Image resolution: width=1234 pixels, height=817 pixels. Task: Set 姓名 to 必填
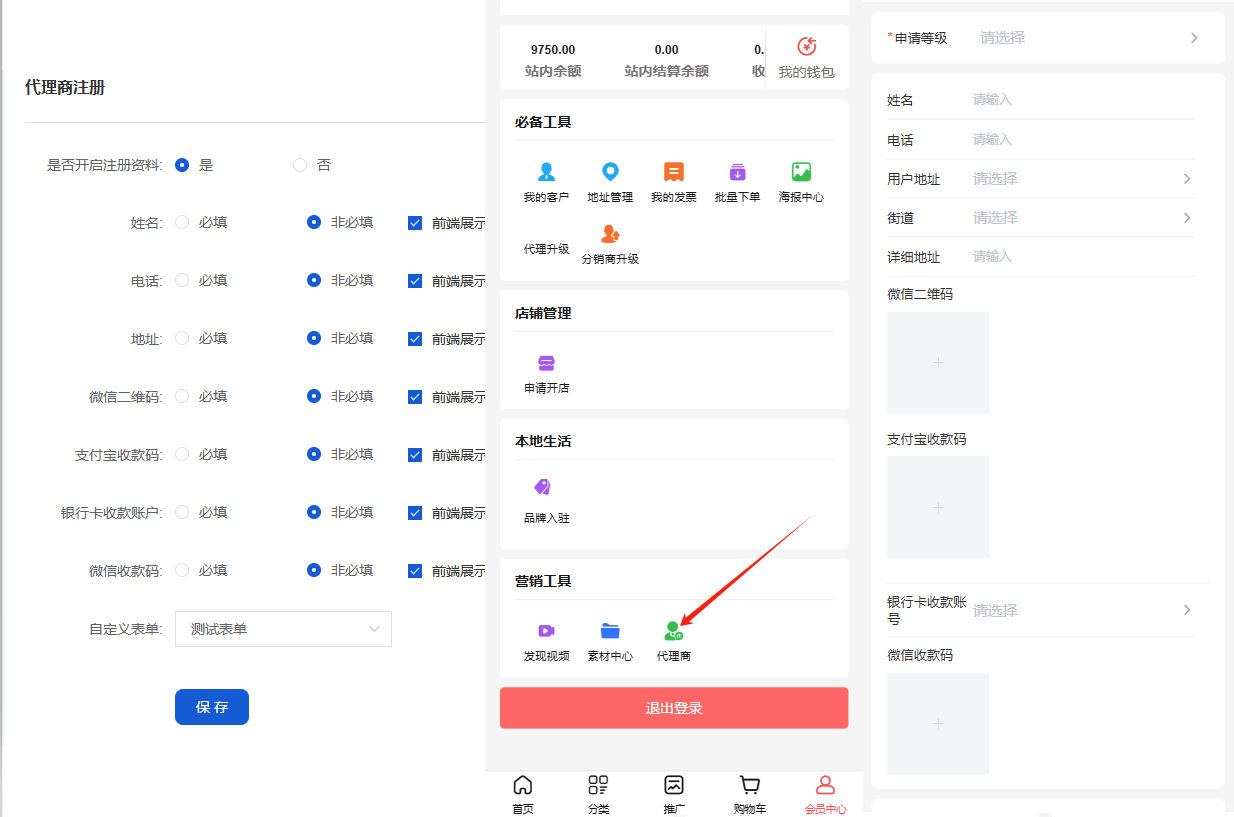(x=182, y=222)
